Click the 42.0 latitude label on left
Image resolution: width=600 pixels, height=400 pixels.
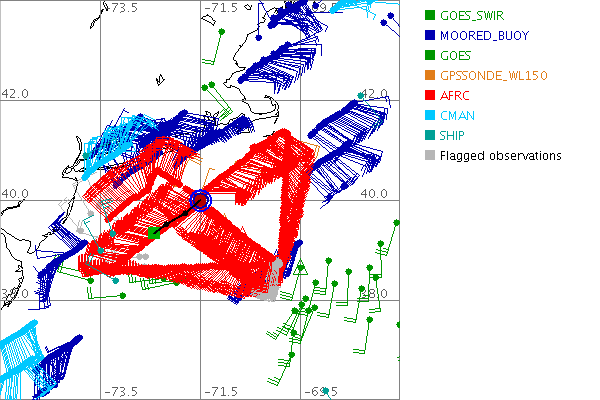16,93
